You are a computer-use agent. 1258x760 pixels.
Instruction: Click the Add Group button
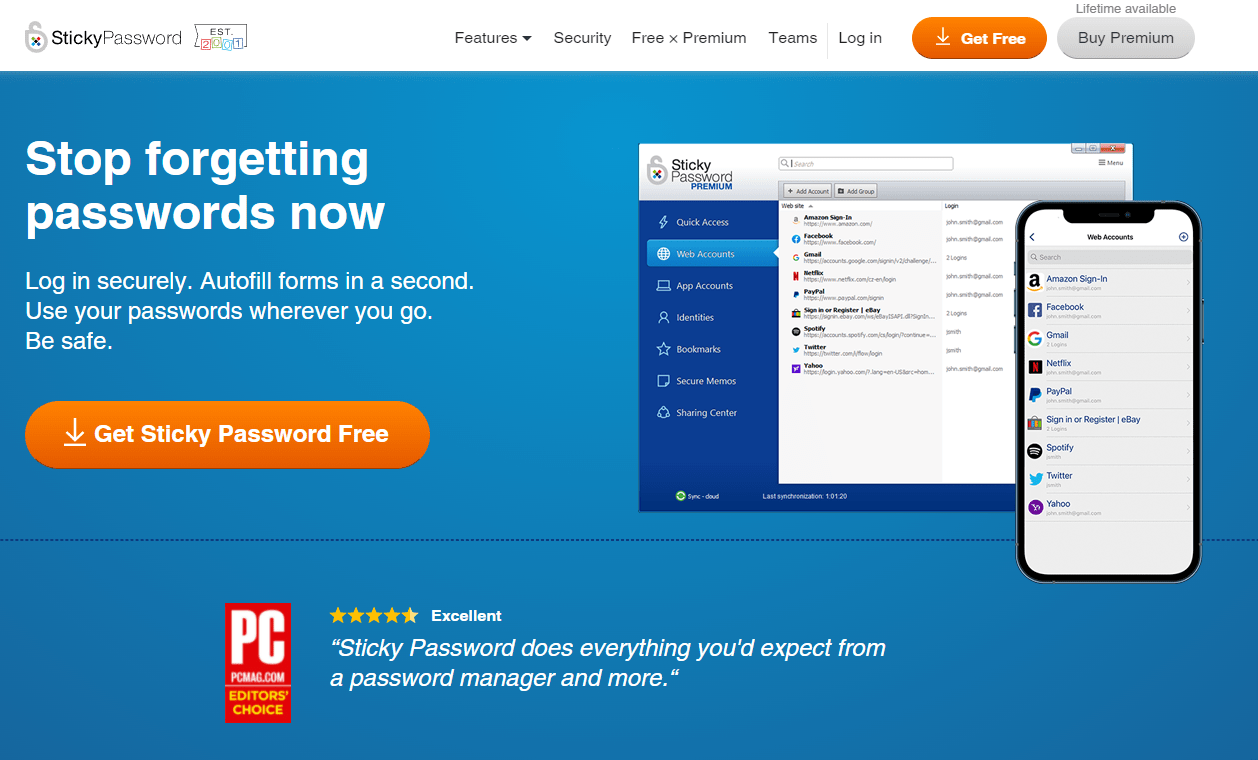pos(856,191)
